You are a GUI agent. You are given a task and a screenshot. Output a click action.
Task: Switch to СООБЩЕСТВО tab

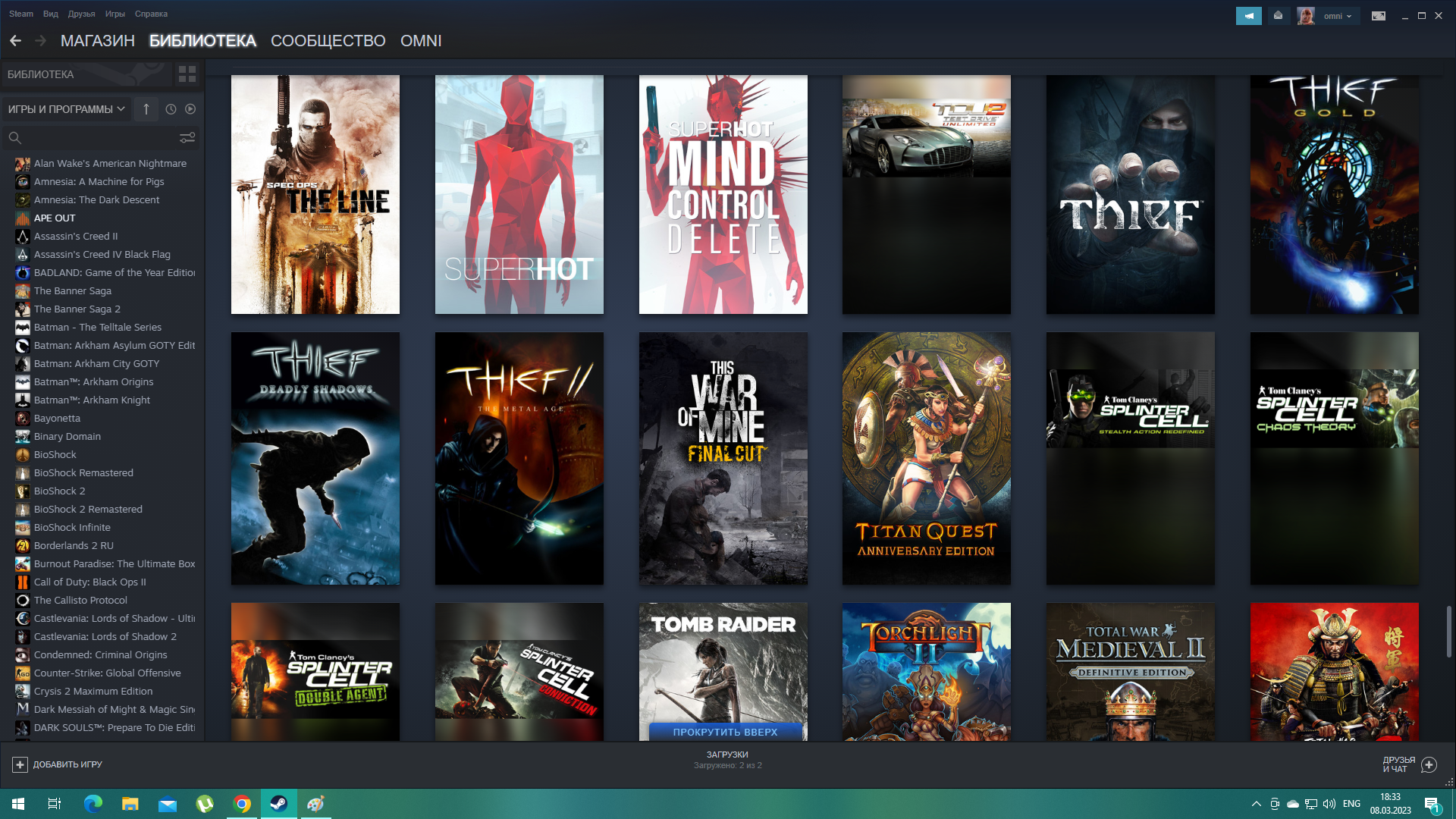click(x=328, y=41)
